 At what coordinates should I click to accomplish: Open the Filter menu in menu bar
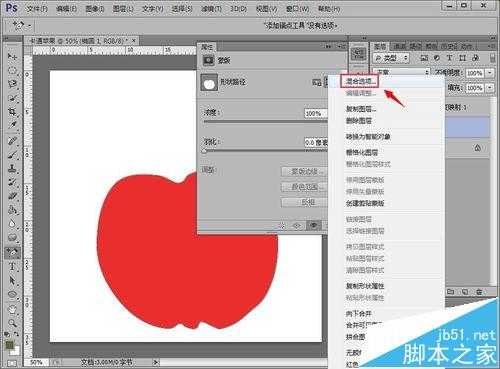pyautogui.click(x=211, y=9)
